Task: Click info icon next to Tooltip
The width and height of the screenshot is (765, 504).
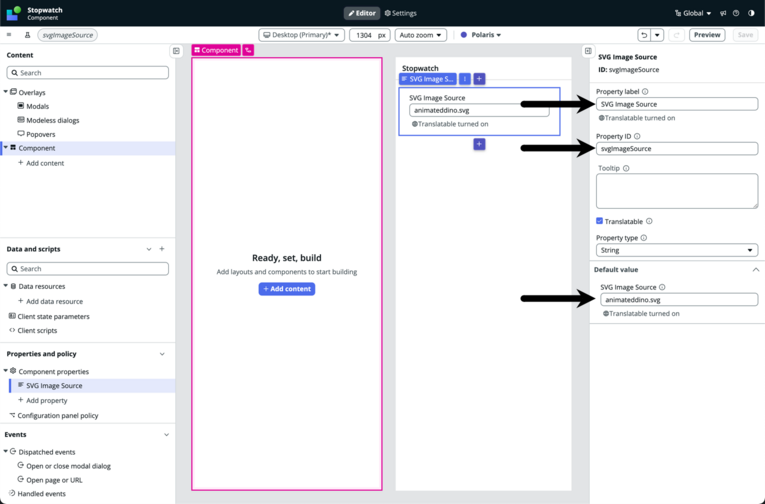Action: tap(626, 168)
